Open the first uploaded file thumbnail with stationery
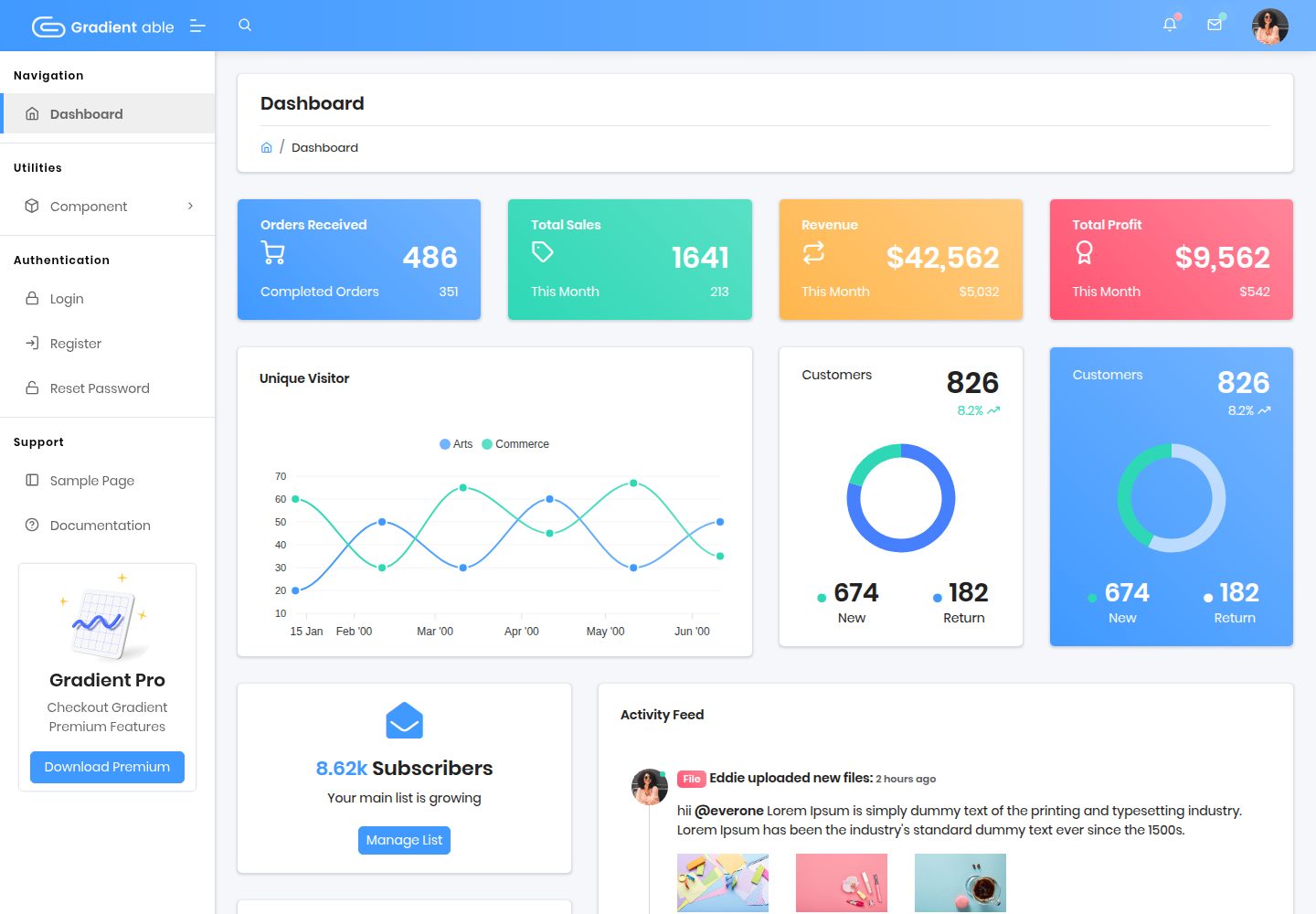Image resolution: width=1316 pixels, height=914 pixels. click(x=723, y=883)
